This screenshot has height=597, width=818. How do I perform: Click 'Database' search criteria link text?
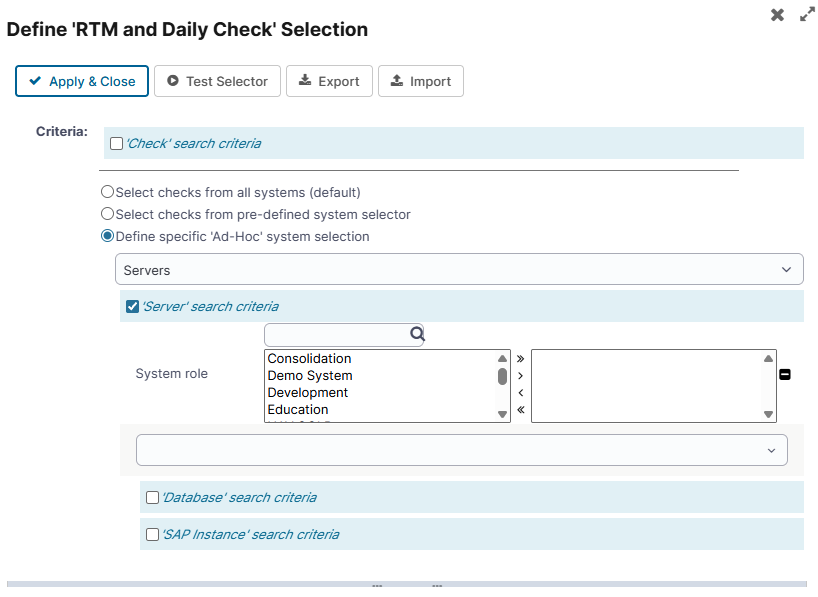coord(239,497)
